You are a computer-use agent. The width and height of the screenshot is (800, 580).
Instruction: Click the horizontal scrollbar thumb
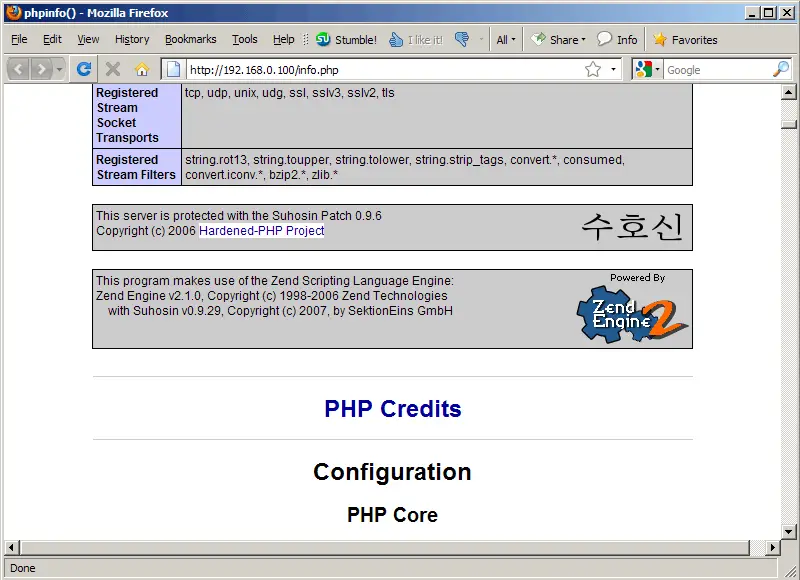click(x=385, y=547)
